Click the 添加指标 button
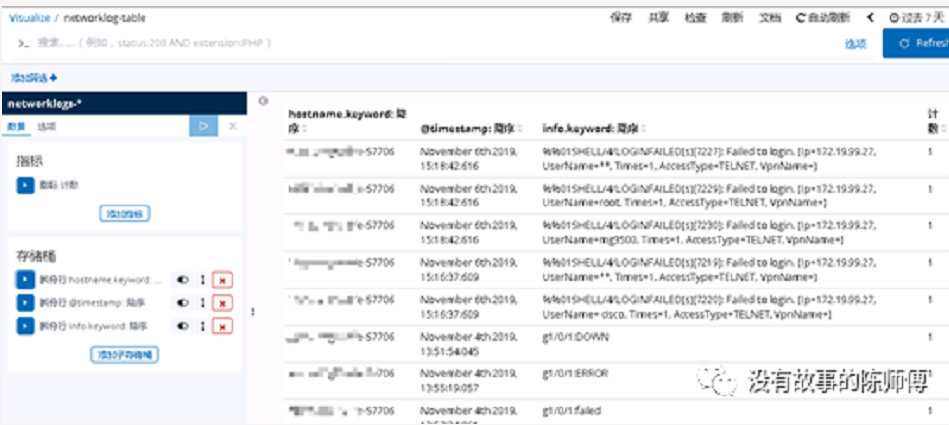Image resolution: width=949 pixels, height=425 pixels. [124, 214]
